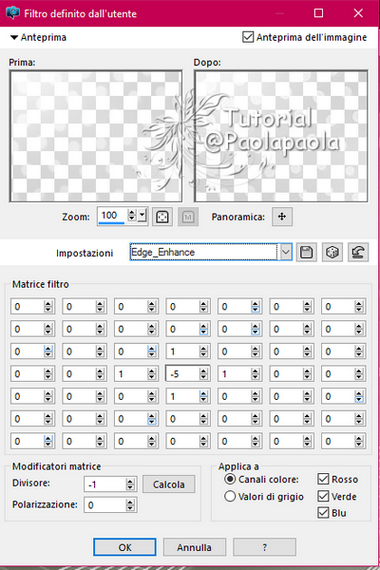Uncheck the Rosso channel checkbox

323,479
